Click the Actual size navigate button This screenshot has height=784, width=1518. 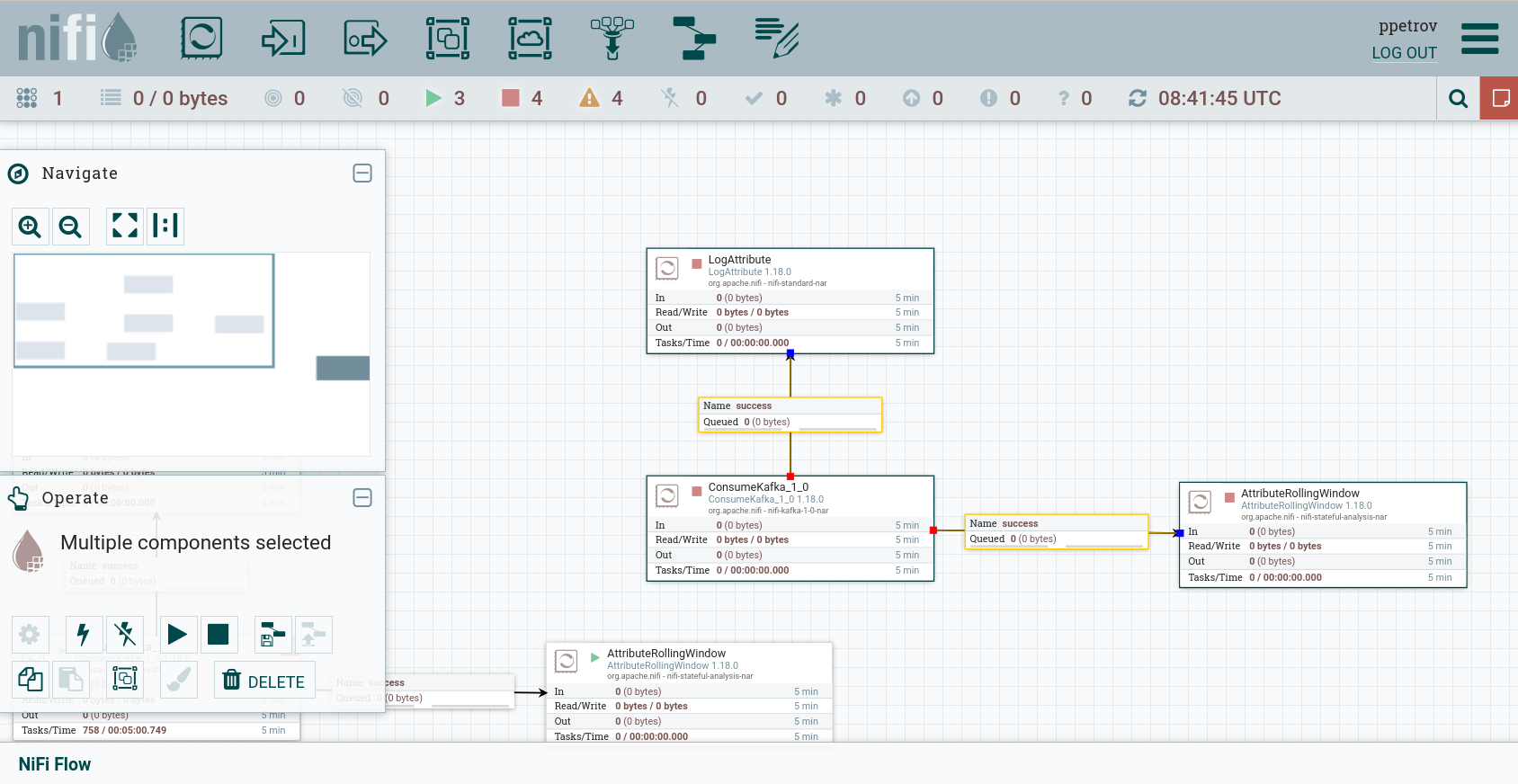pyautogui.click(x=165, y=226)
